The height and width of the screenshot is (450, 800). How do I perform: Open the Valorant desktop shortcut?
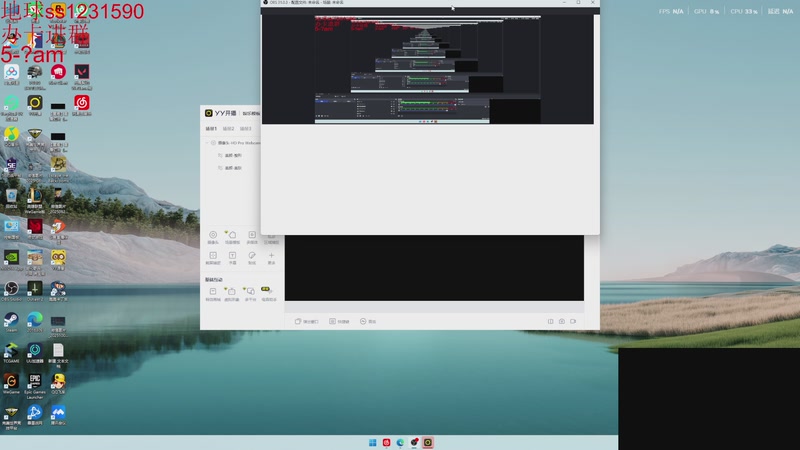pyautogui.click(x=82, y=77)
